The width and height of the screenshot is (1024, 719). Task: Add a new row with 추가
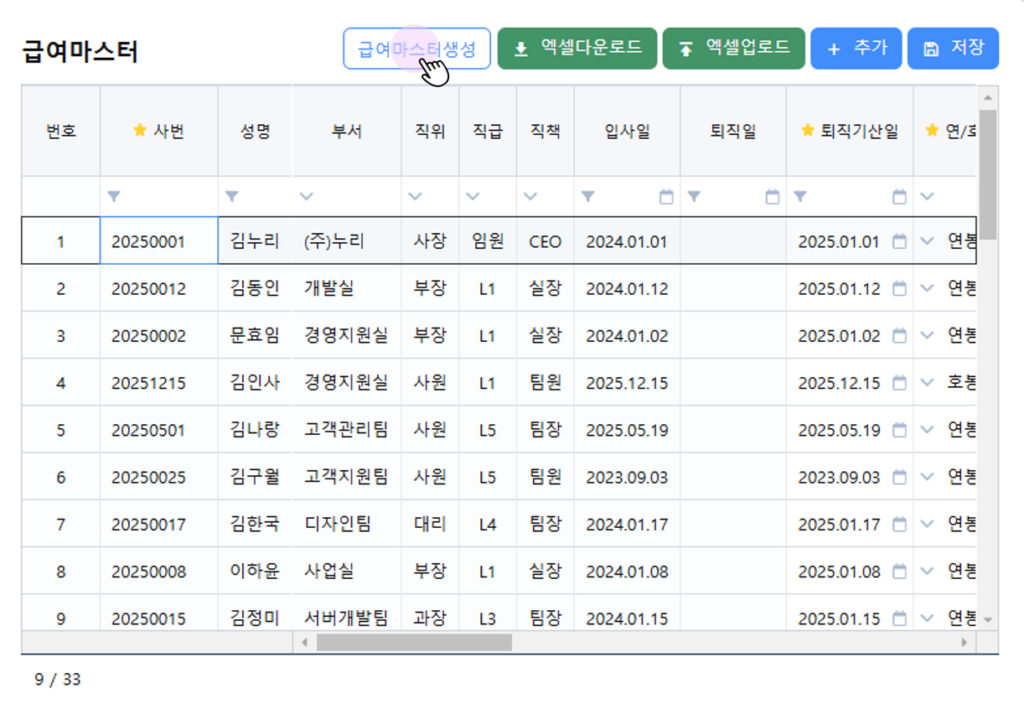point(856,48)
